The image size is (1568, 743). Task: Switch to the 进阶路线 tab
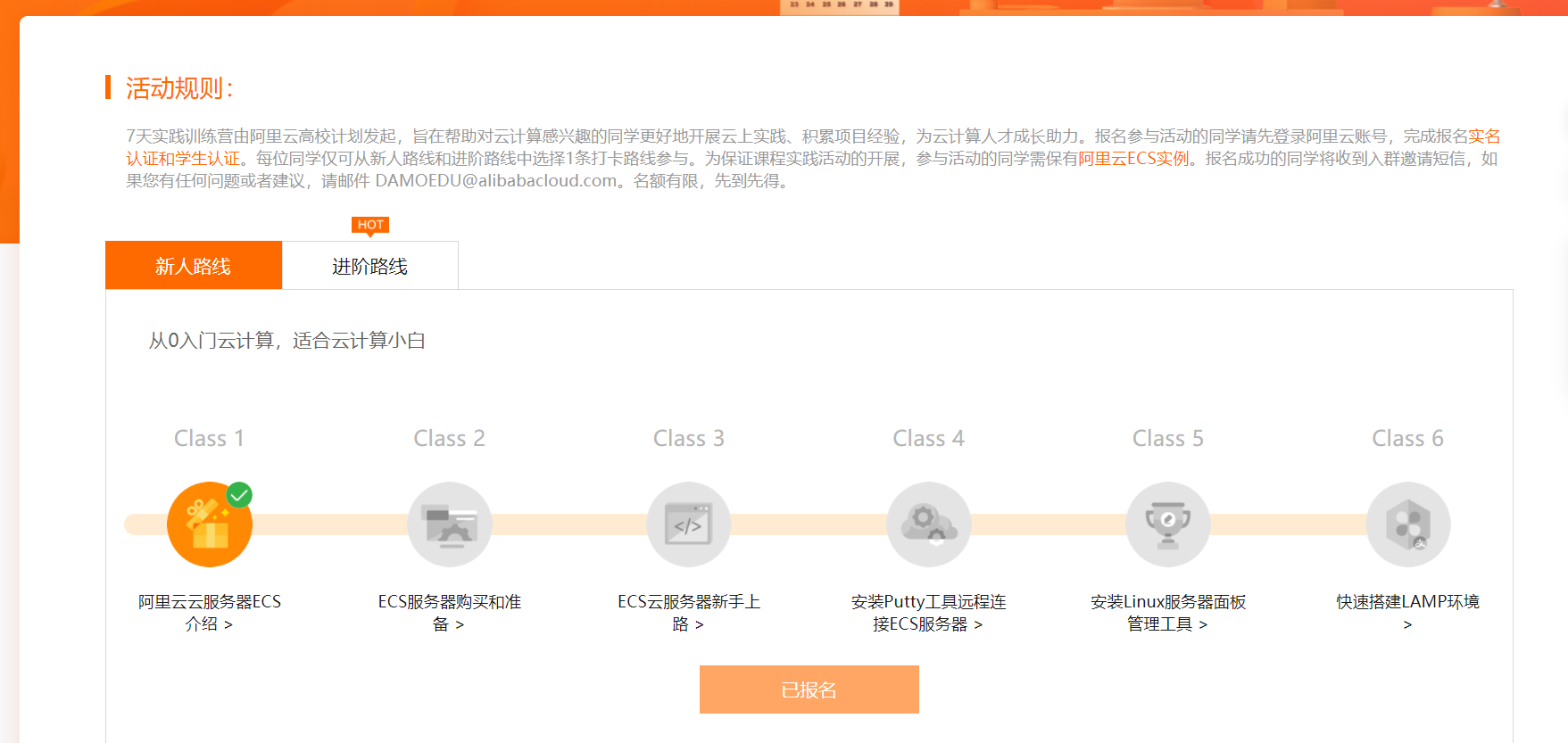pos(370,265)
